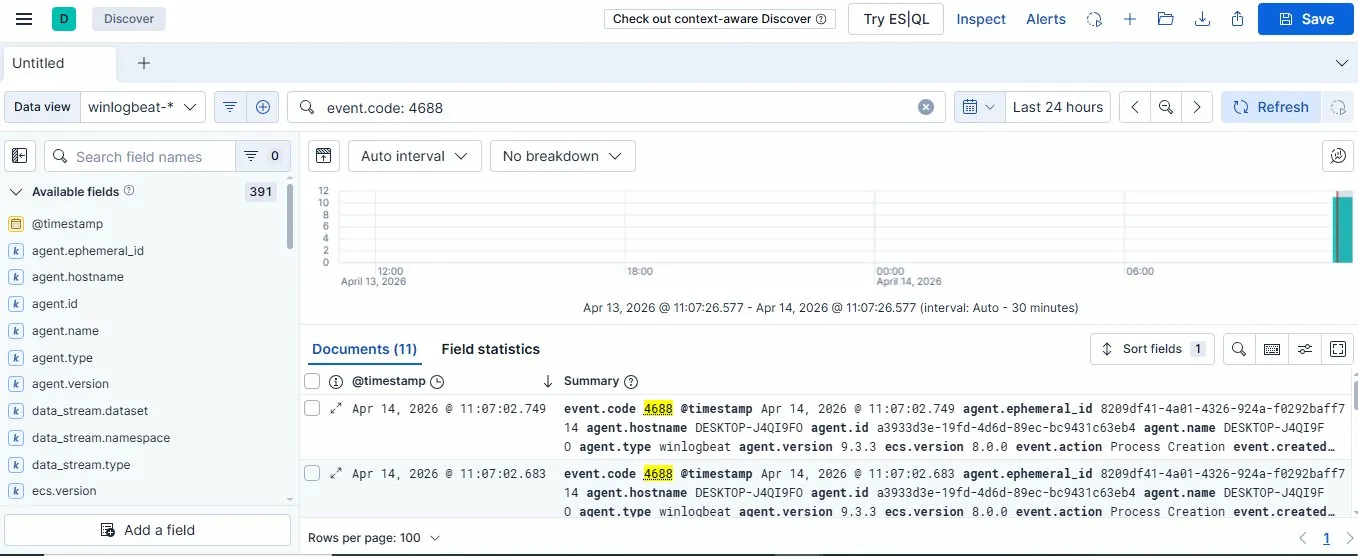Image resolution: width=1358 pixels, height=556 pixels.
Task: Go to page 1 in pagination
Action: click(x=1326, y=538)
